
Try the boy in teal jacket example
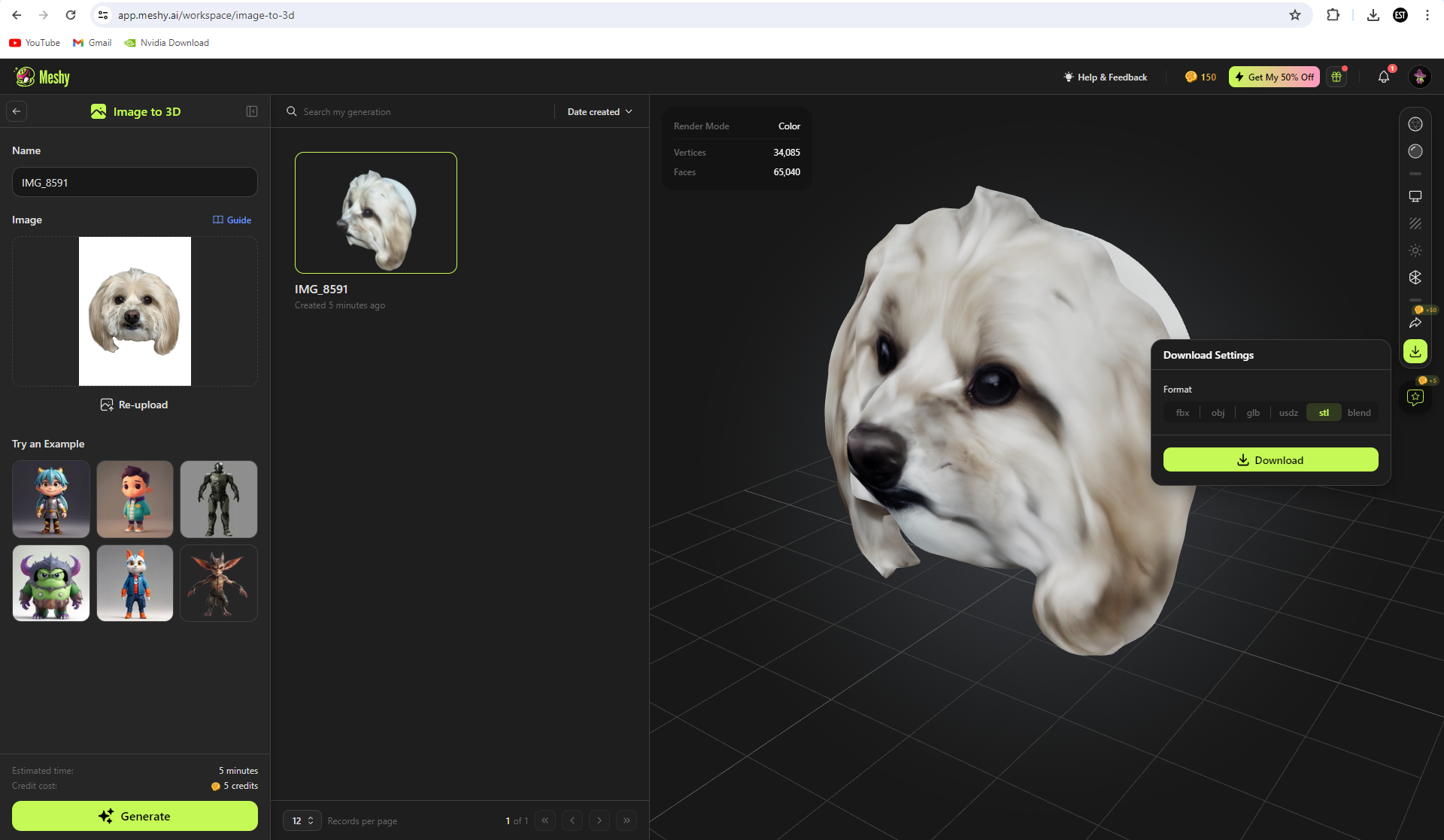tap(135, 499)
